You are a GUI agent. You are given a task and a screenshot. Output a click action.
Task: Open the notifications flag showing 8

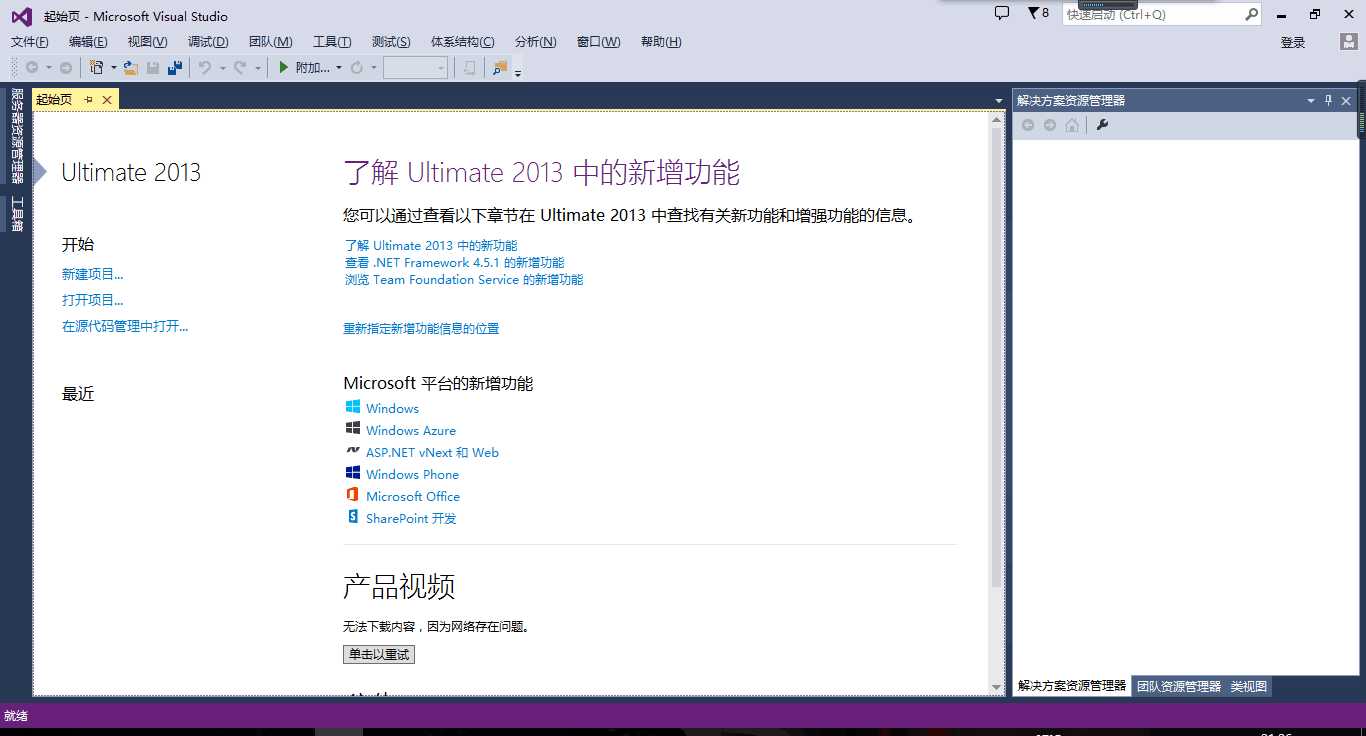(1038, 13)
